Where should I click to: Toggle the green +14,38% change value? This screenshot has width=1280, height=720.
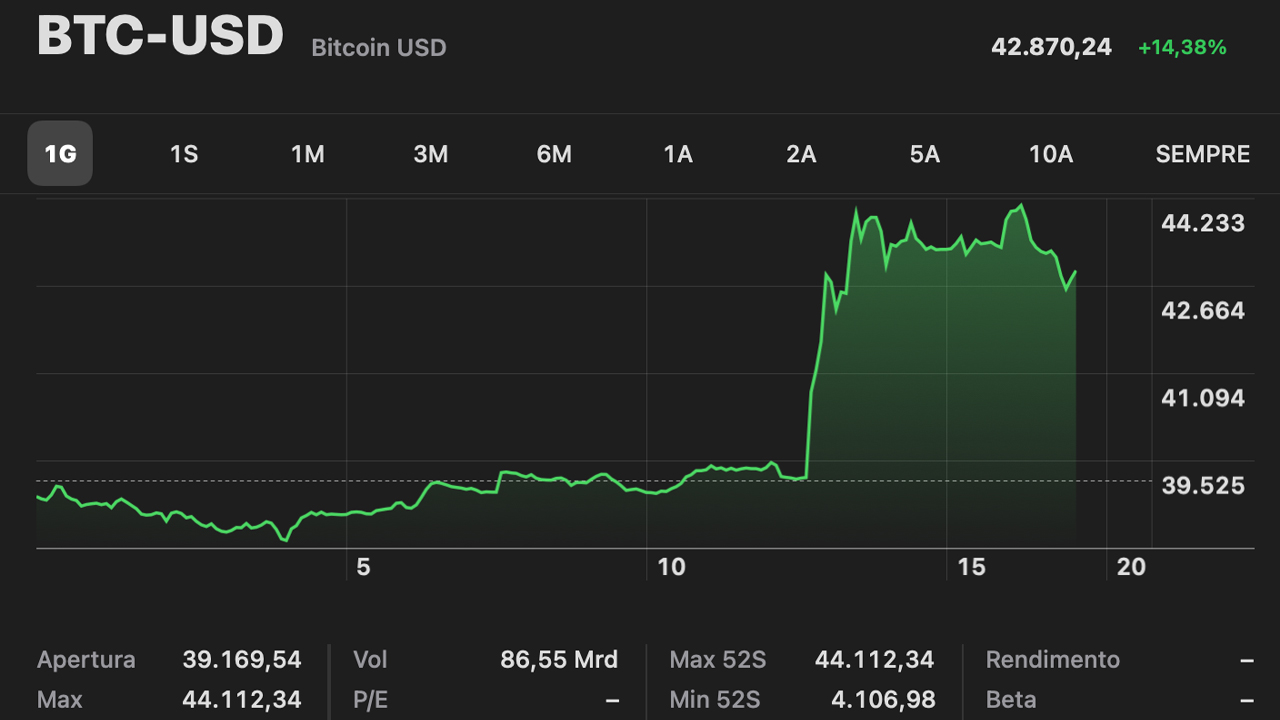pyautogui.click(x=1182, y=47)
